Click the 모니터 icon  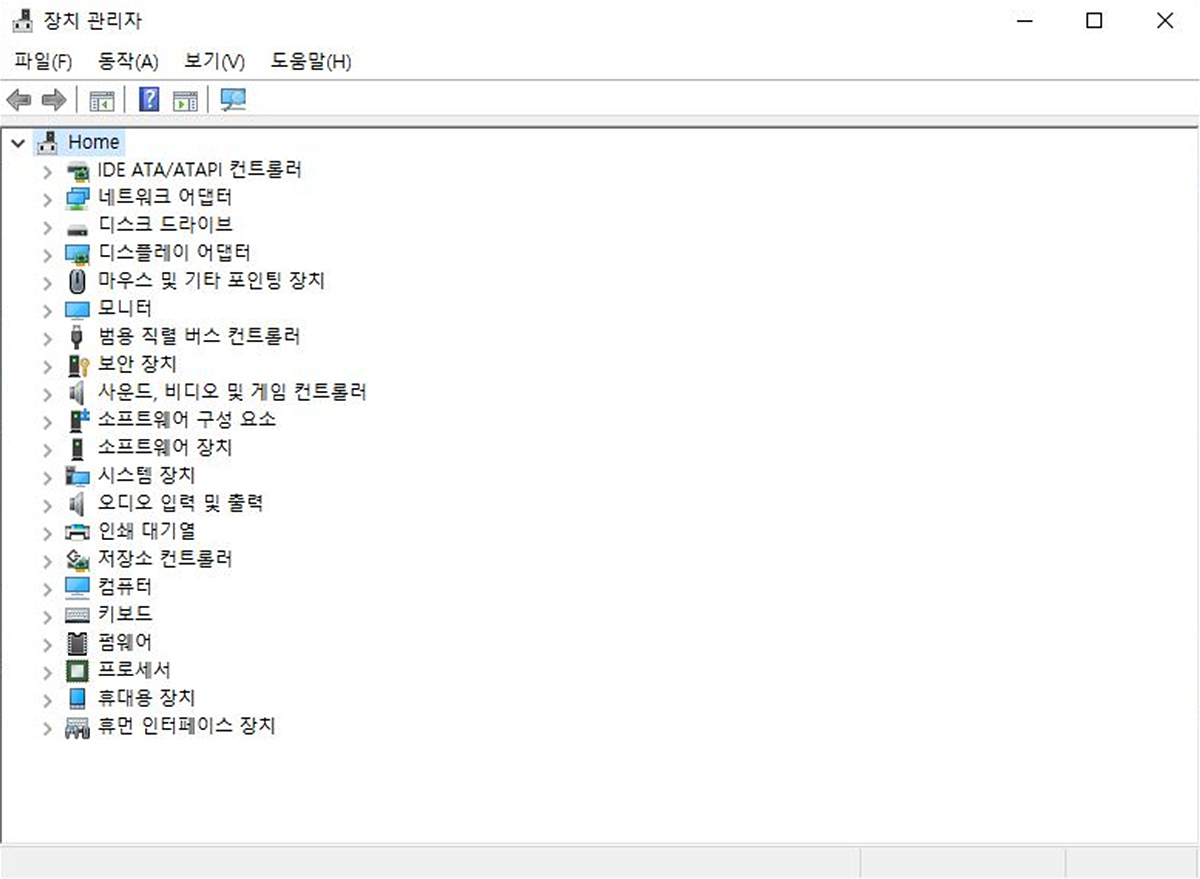point(77,309)
